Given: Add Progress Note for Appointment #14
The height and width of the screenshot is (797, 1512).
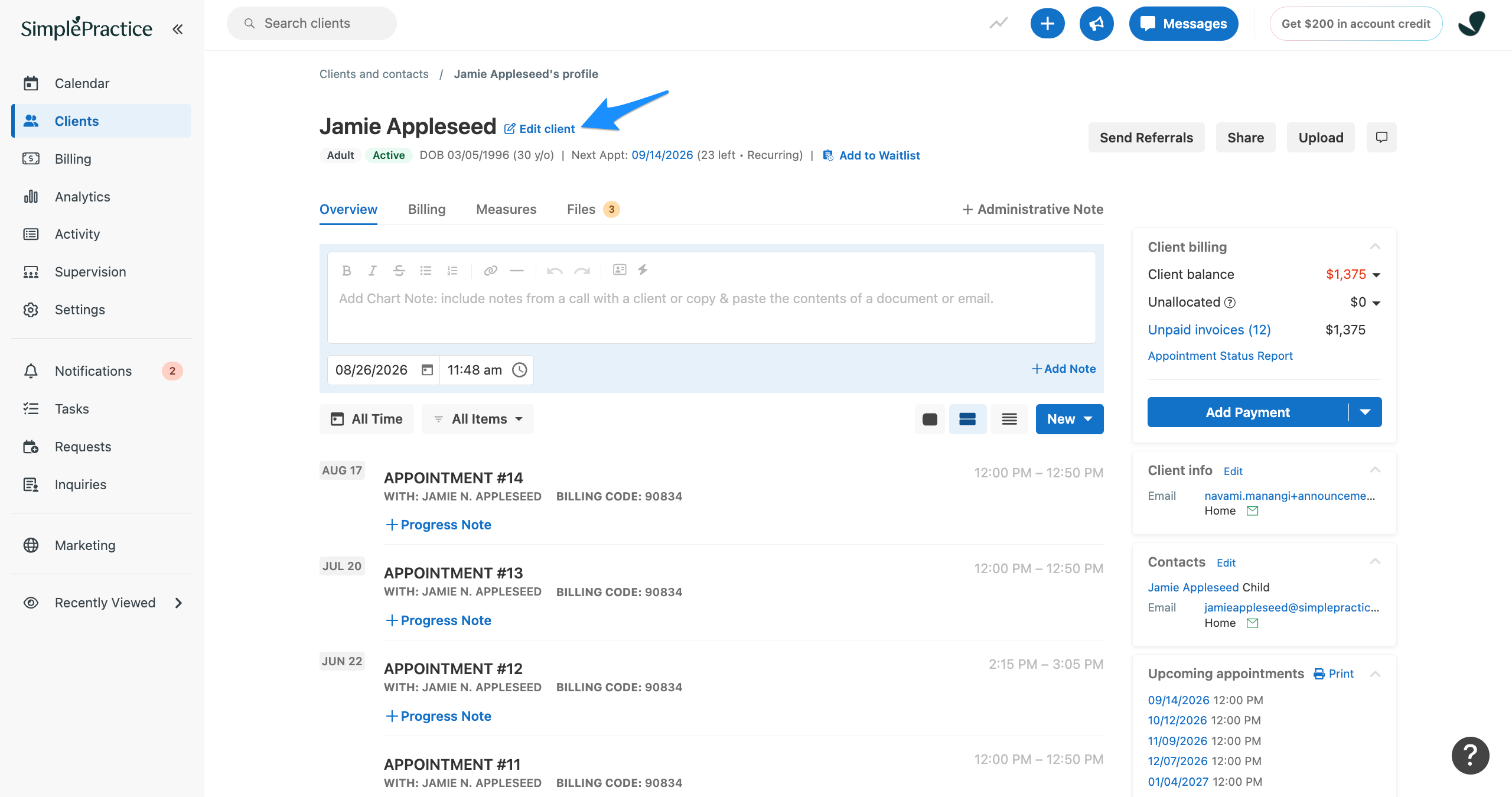Looking at the screenshot, I should [438, 525].
